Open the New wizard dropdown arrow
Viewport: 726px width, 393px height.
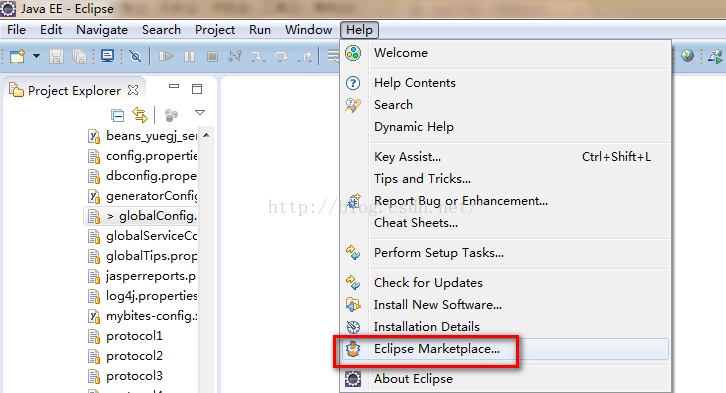tap(36, 56)
